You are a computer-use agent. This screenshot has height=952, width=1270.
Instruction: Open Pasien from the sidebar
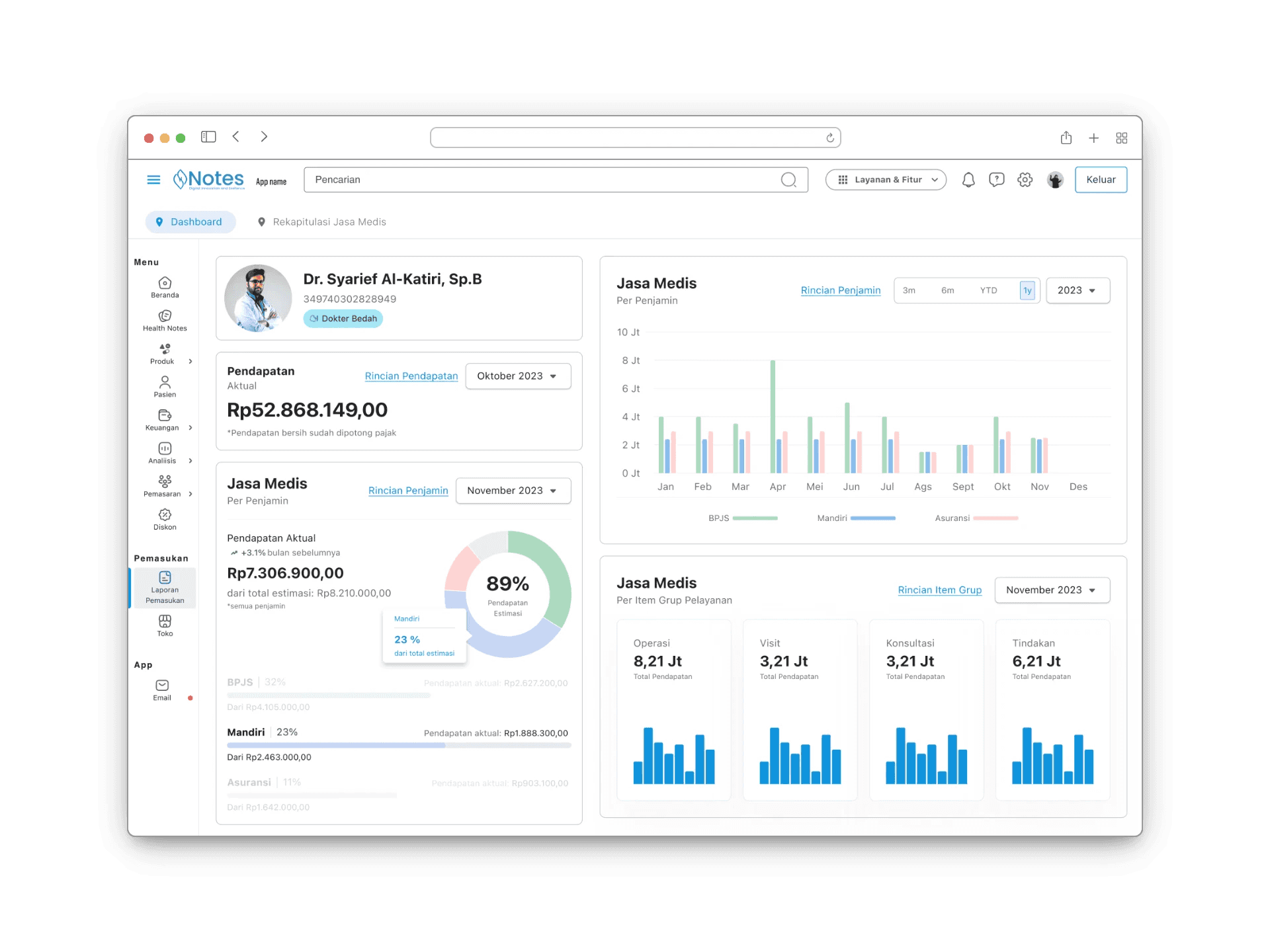(165, 387)
